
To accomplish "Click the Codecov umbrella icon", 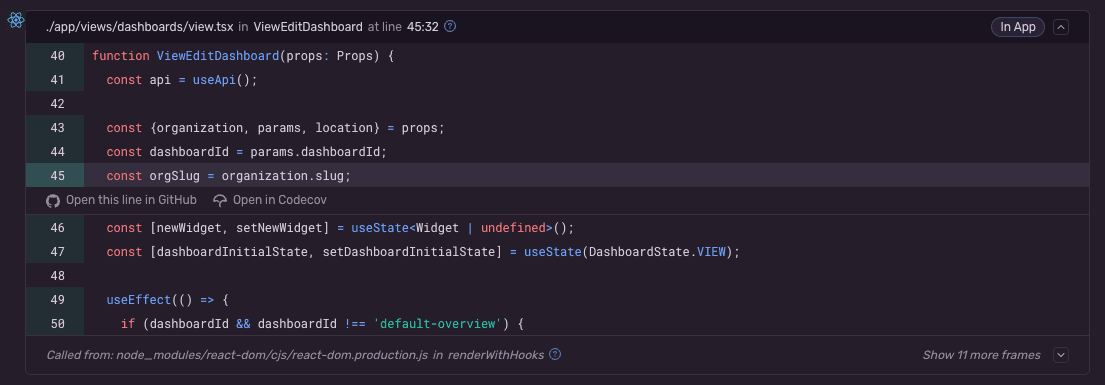I will point(220,200).
